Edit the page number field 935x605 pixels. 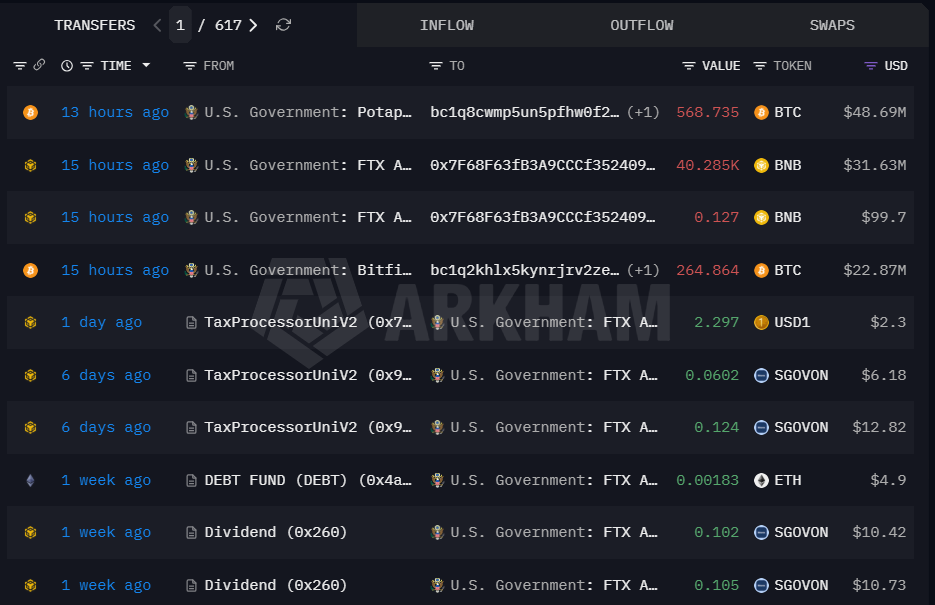pos(180,25)
